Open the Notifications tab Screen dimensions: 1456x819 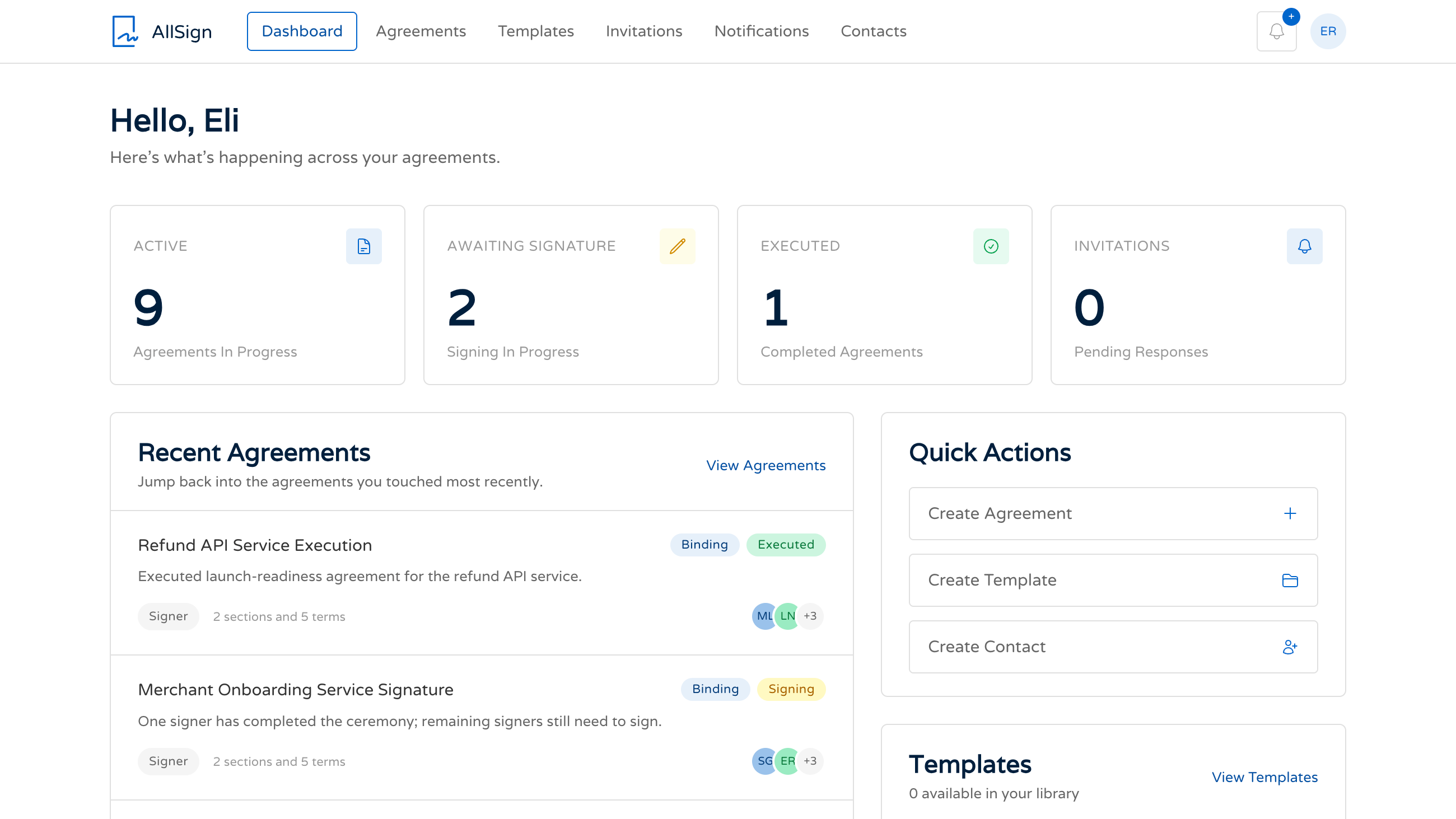pyautogui.click(x=762, y=31)
